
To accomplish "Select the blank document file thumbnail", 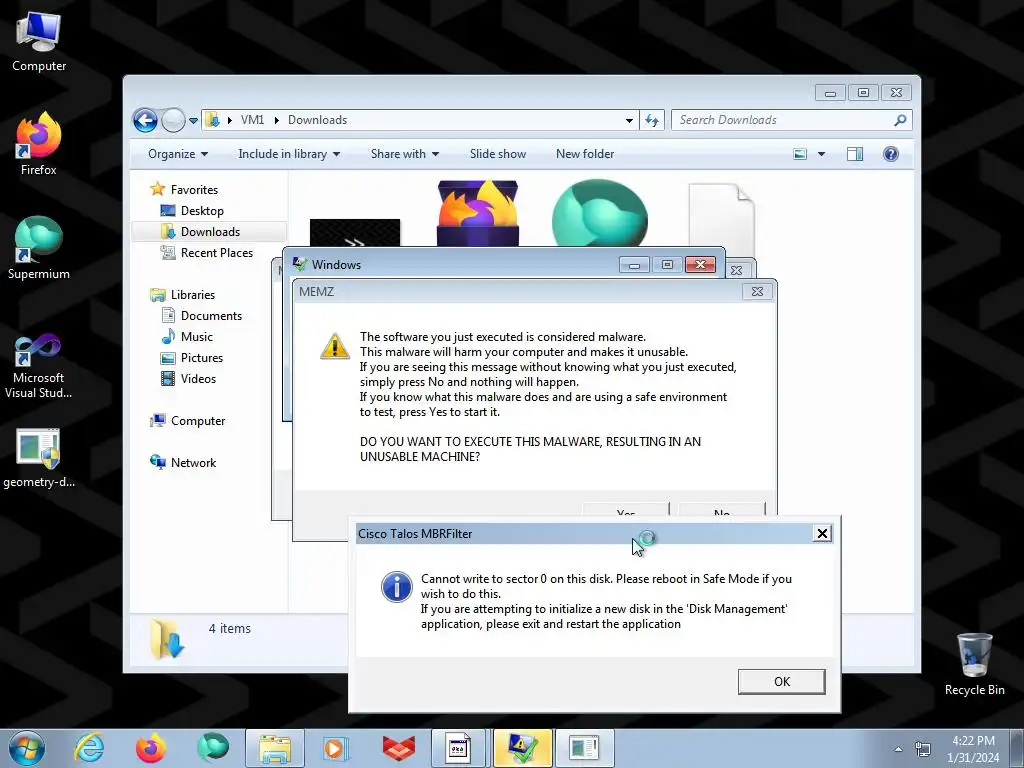I will [x=722, y=219].
